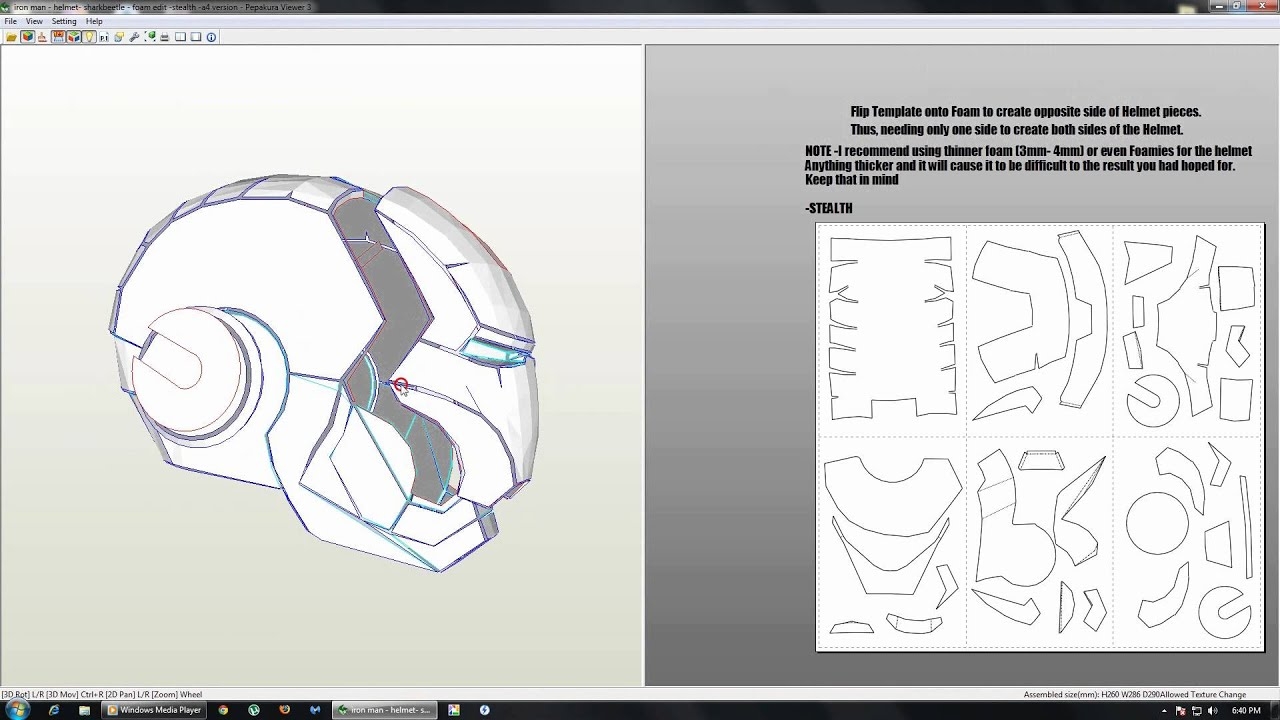Toggle the colored cube texture button
This screenshot has width=1280, height=720.
28,37
